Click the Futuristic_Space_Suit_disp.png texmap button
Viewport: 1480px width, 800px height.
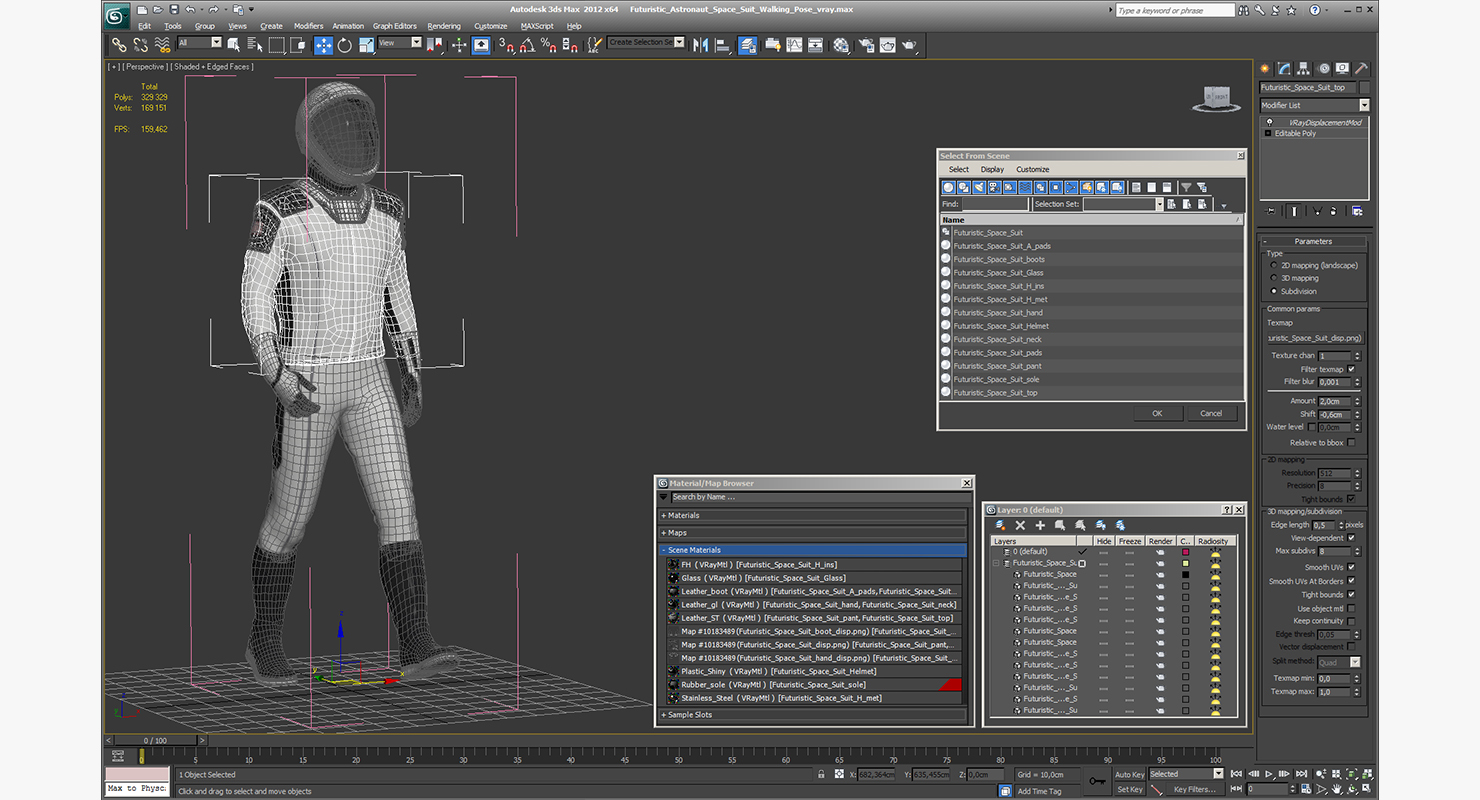coord(1314,338)
